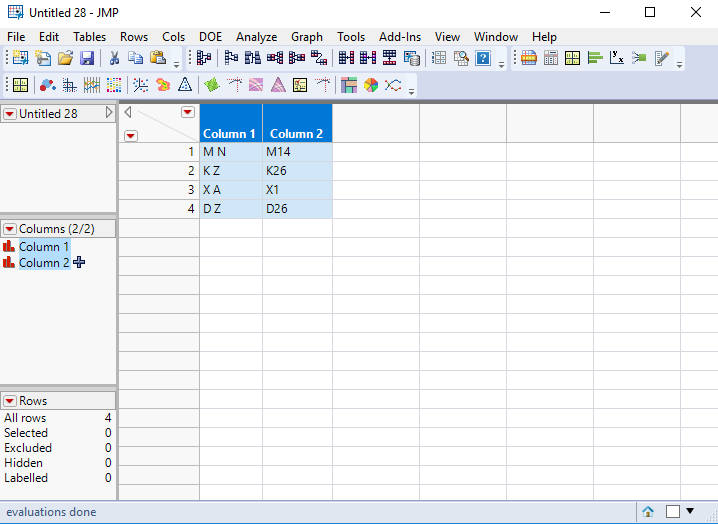The height and width of the screenshot is (524, 718).
Task: Click the Copy icon in toolbar
Action: point(136,58)
